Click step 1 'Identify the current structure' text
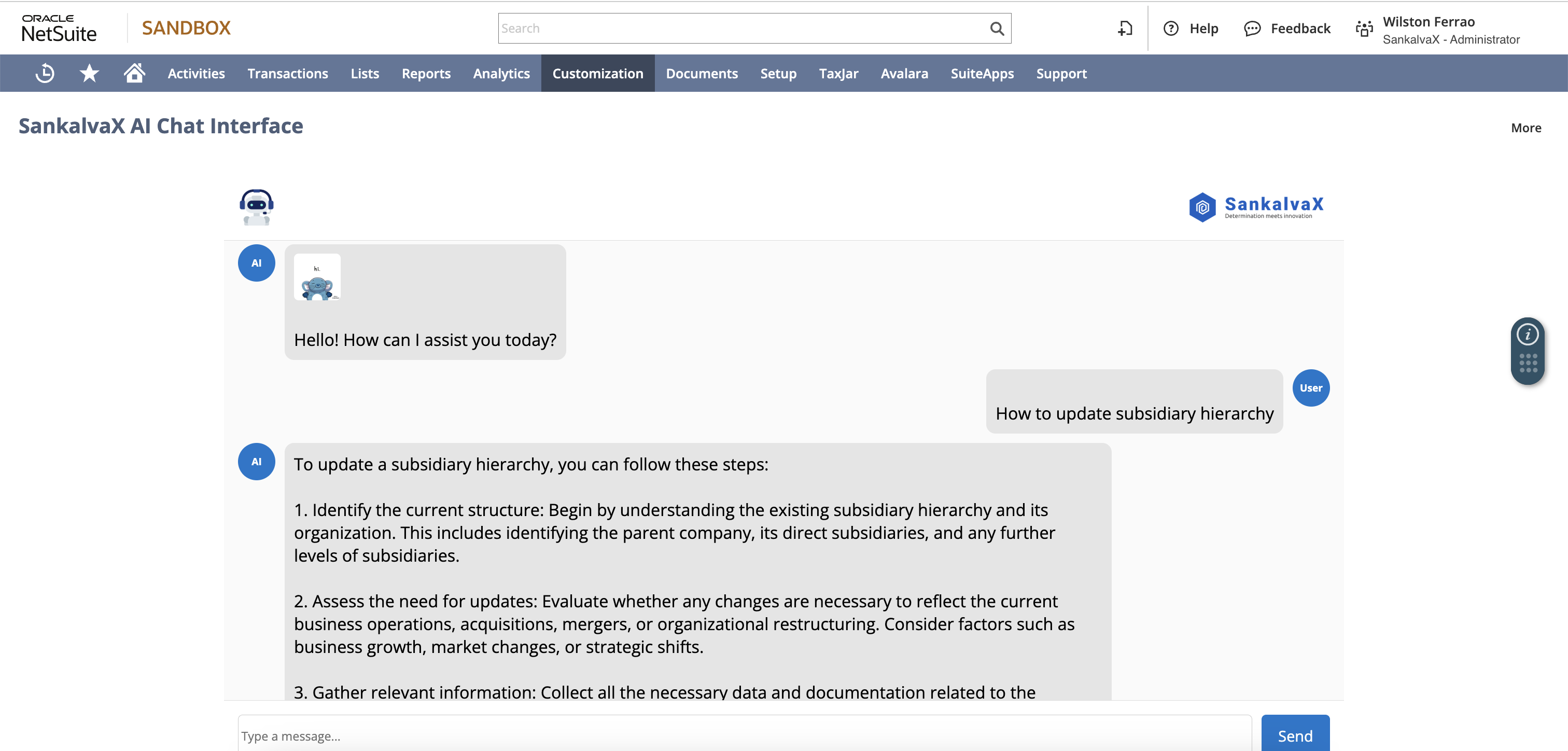This screenshot has width=1568, height=751. coord(675,533)
